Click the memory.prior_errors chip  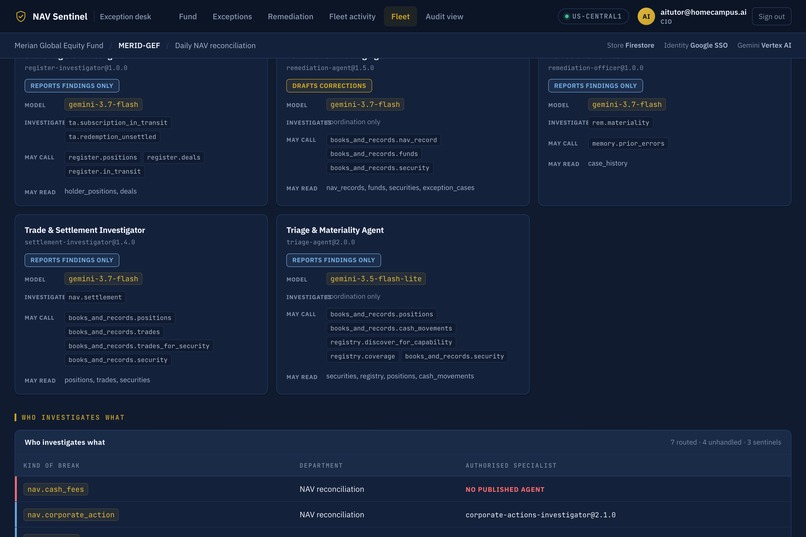coord(628,143)
